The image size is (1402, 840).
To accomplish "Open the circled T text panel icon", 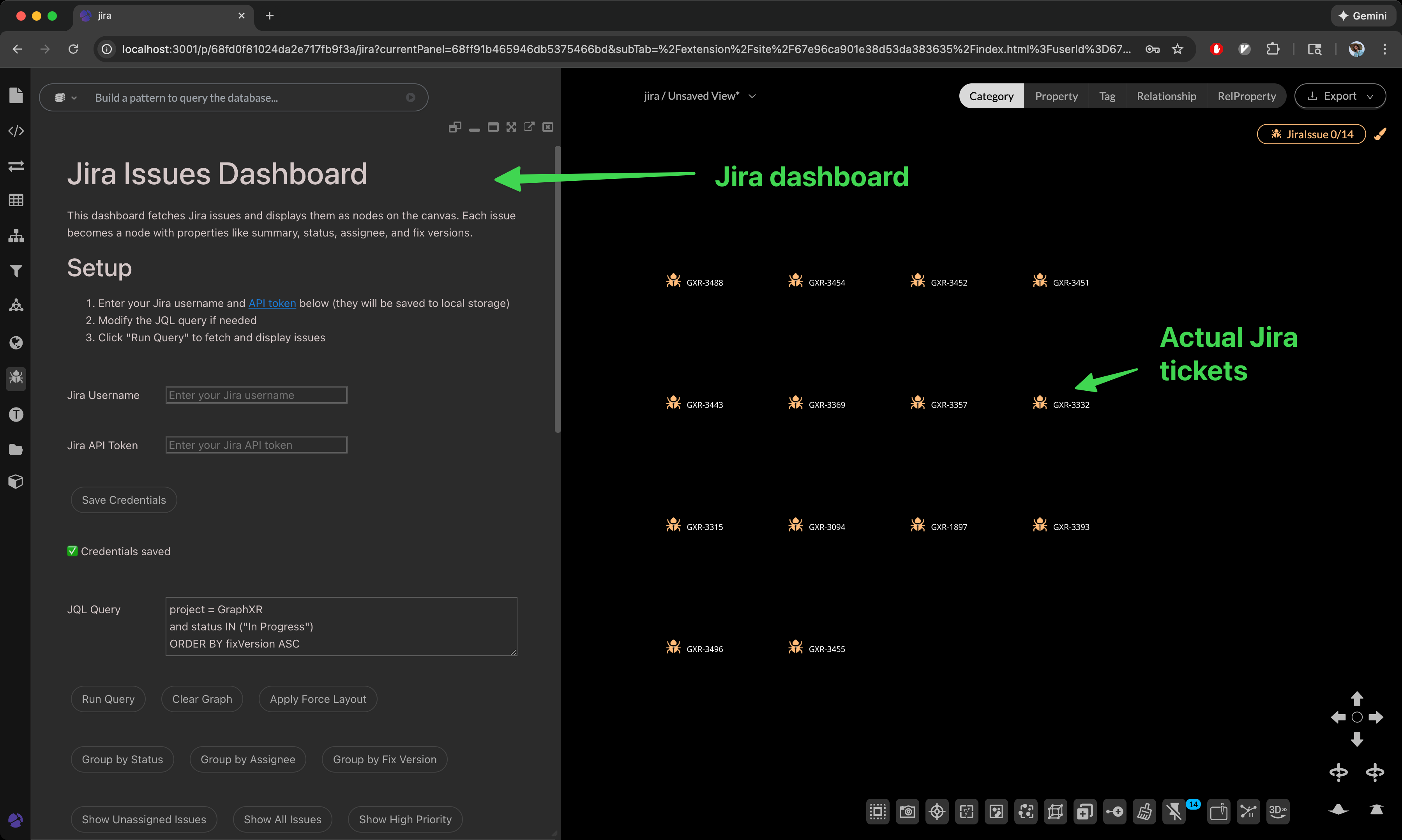I will coord(16,414).
